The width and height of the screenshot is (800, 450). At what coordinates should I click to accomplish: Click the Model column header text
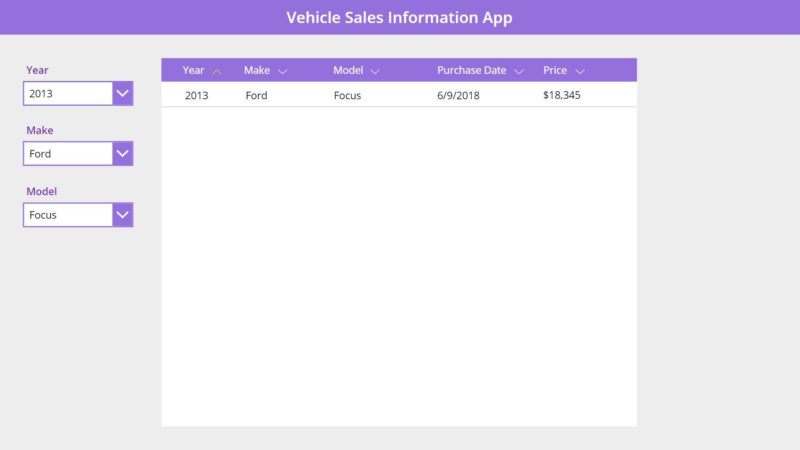pyautogui.click(x=348, y=70)
